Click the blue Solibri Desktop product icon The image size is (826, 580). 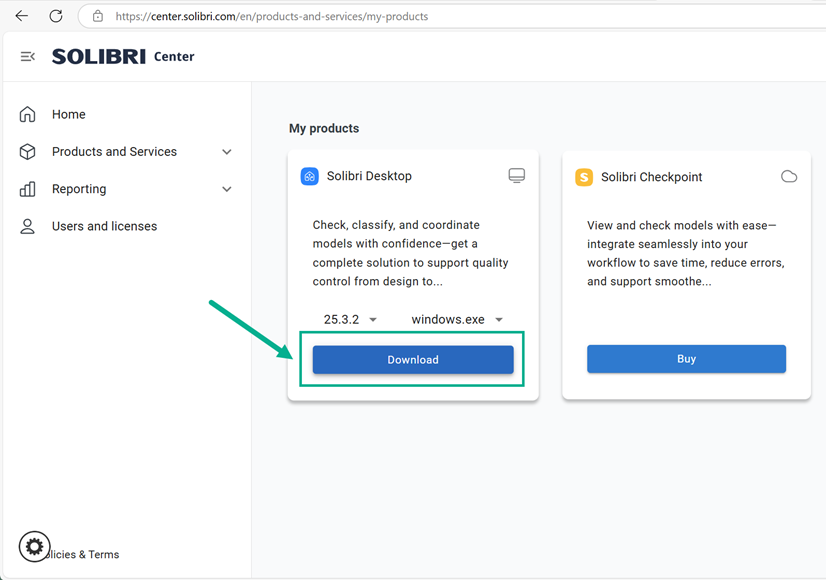pyautogui.click(x=310, y=176)
